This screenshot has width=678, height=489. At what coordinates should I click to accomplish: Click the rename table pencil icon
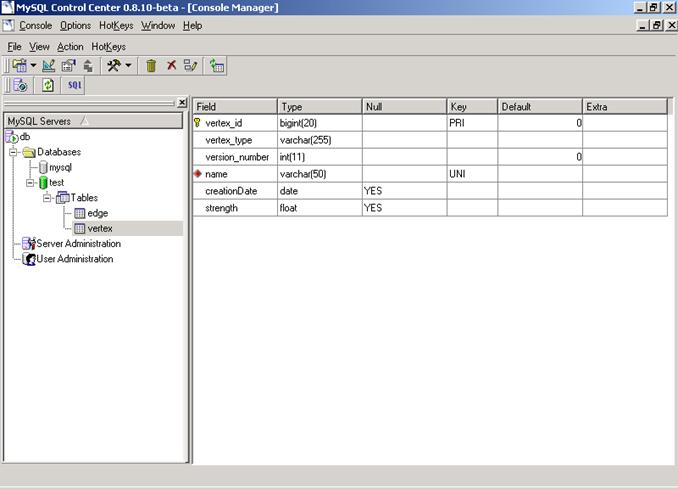coord(191,66)
